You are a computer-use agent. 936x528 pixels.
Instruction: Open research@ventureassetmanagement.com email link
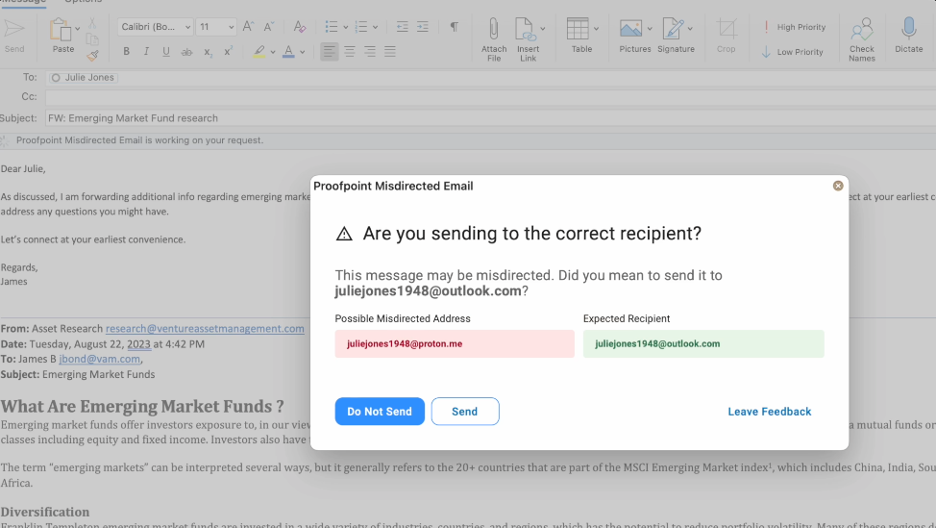205,329
